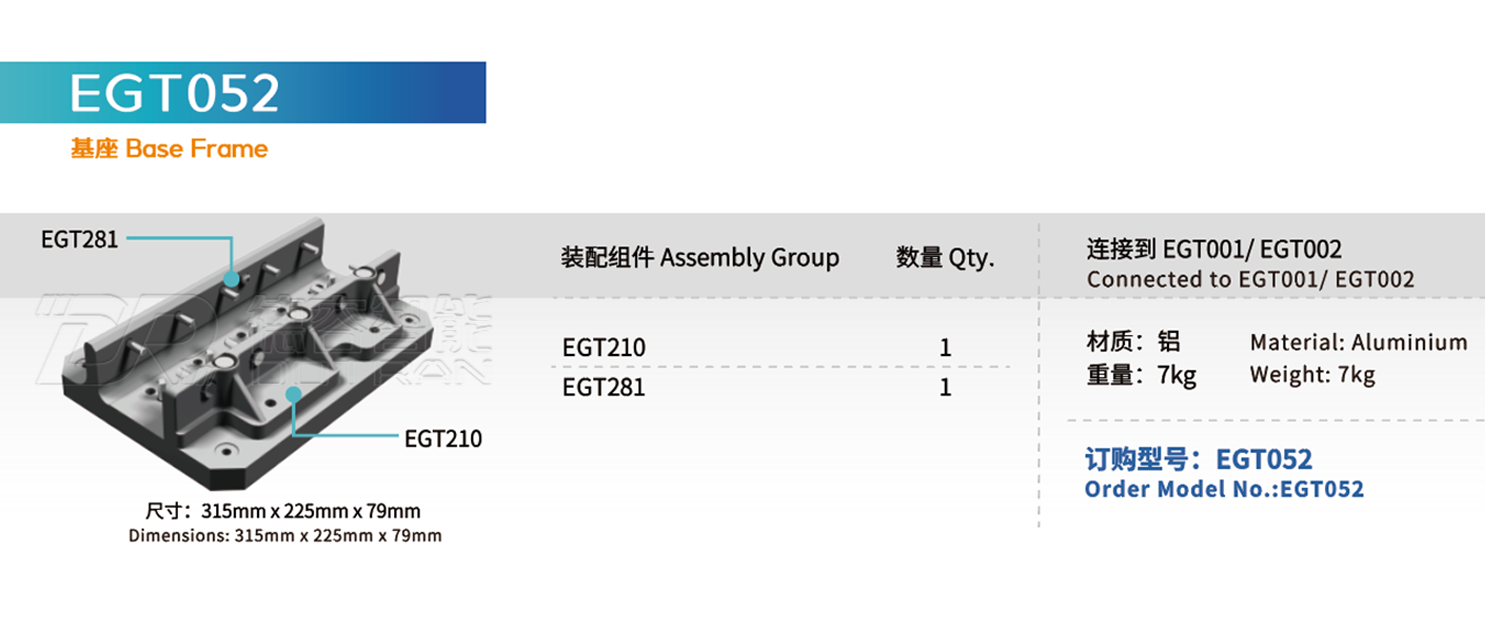Viewport: 1485px width, 629px height.
Task: Click the Qty. column header
Action: pos(945,258)
